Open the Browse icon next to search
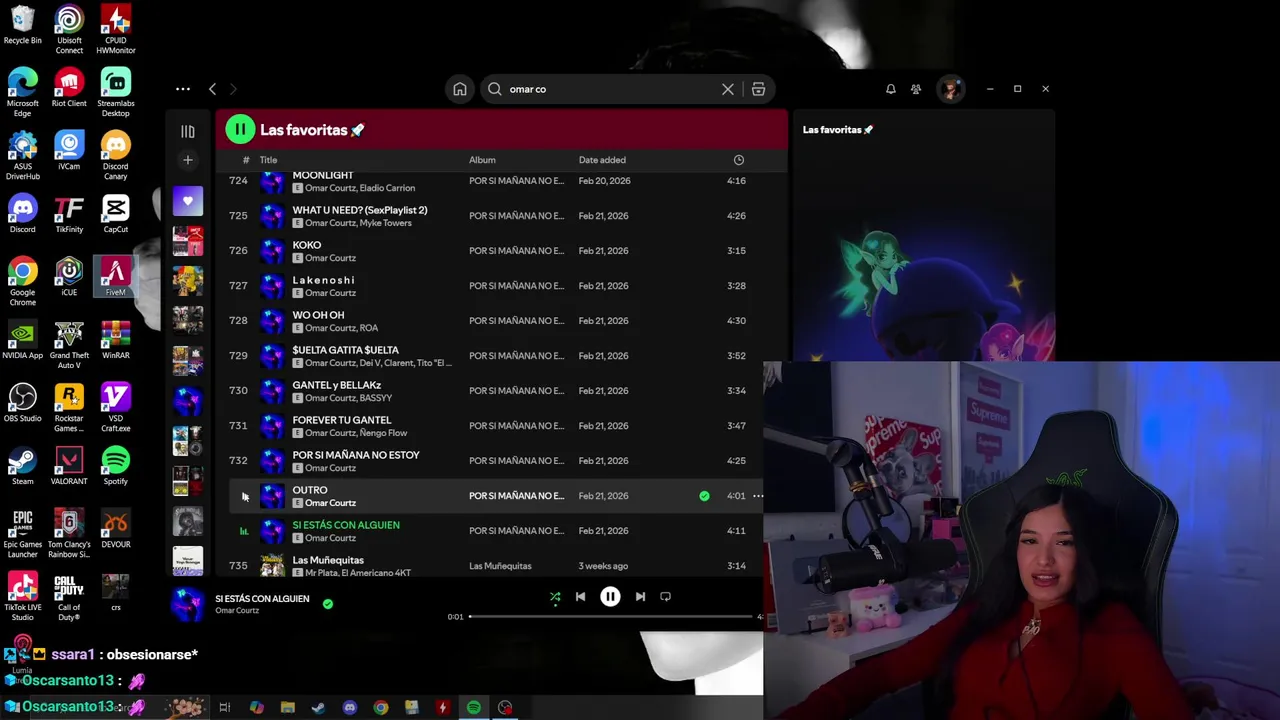Screen dimensions: 1280x720 tap(758, 89)
